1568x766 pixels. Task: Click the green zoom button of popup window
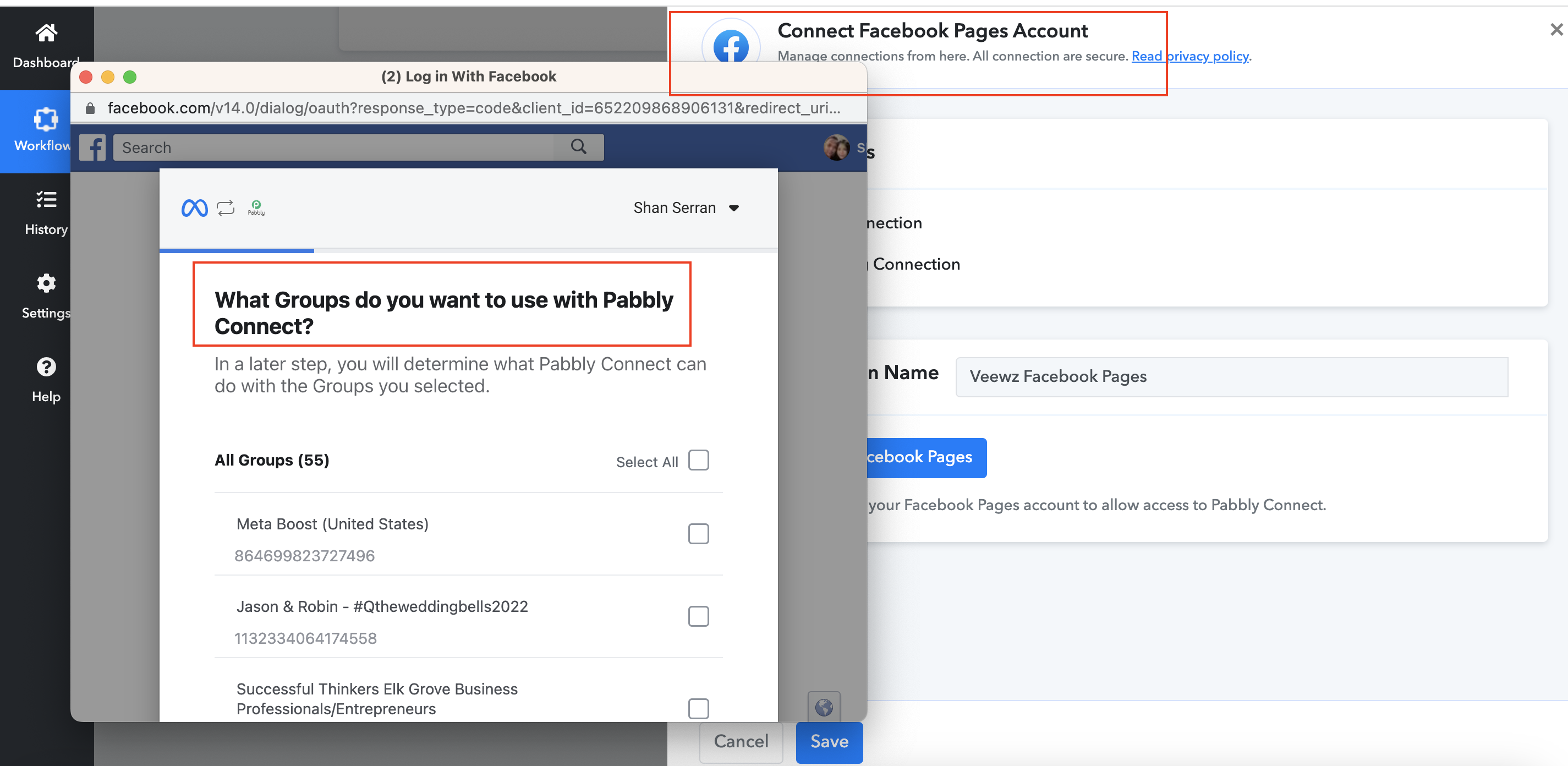[130, 76]
